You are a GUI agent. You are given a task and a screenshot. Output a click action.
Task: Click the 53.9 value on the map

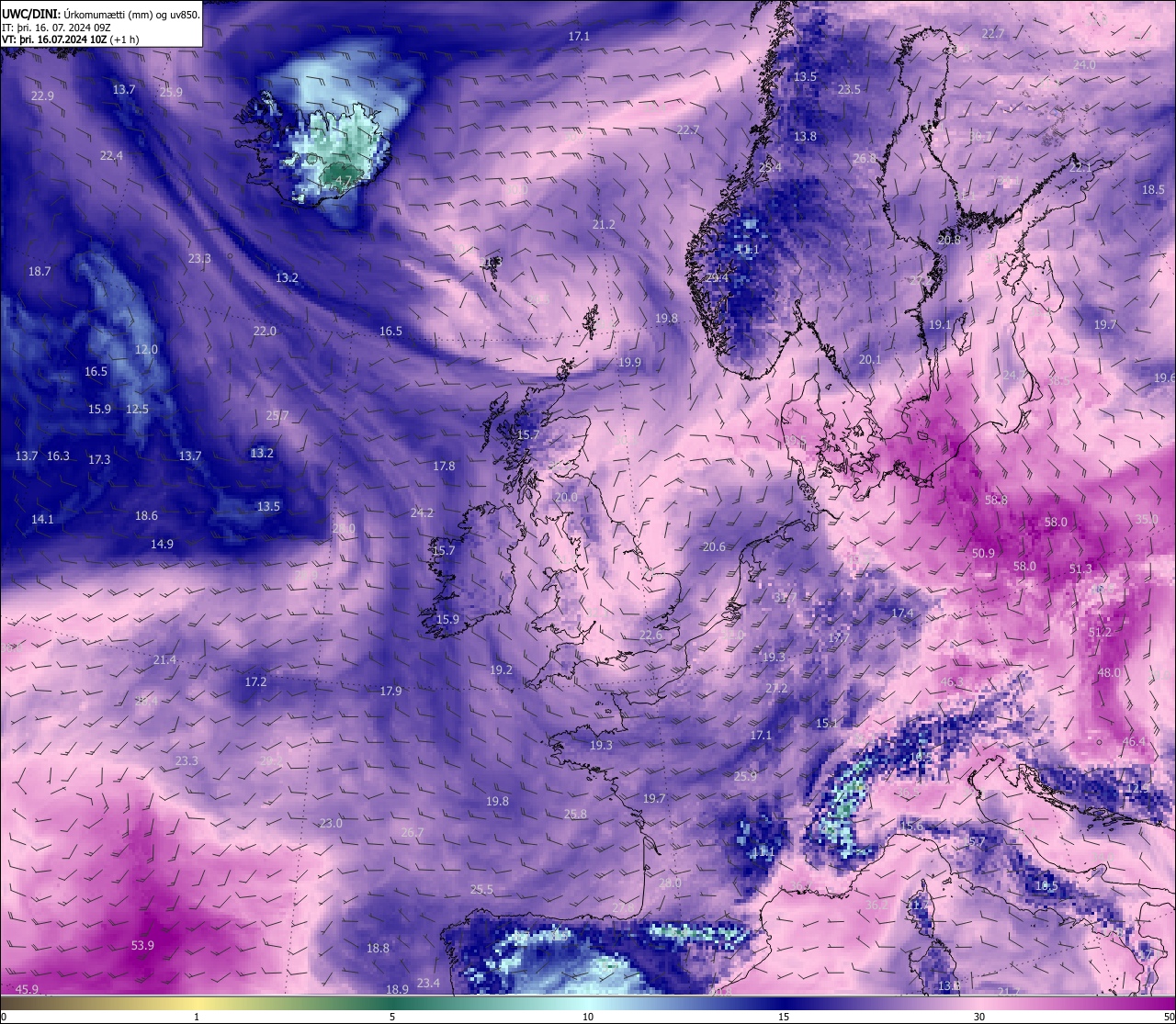click(x=142, y=945)
